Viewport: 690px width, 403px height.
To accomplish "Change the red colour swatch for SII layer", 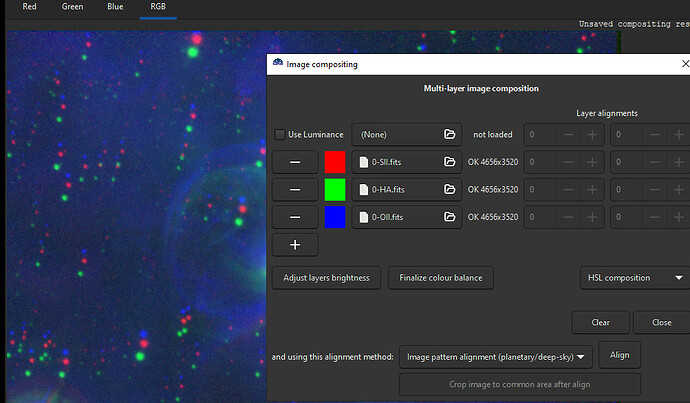I will (x=335, y=162).
